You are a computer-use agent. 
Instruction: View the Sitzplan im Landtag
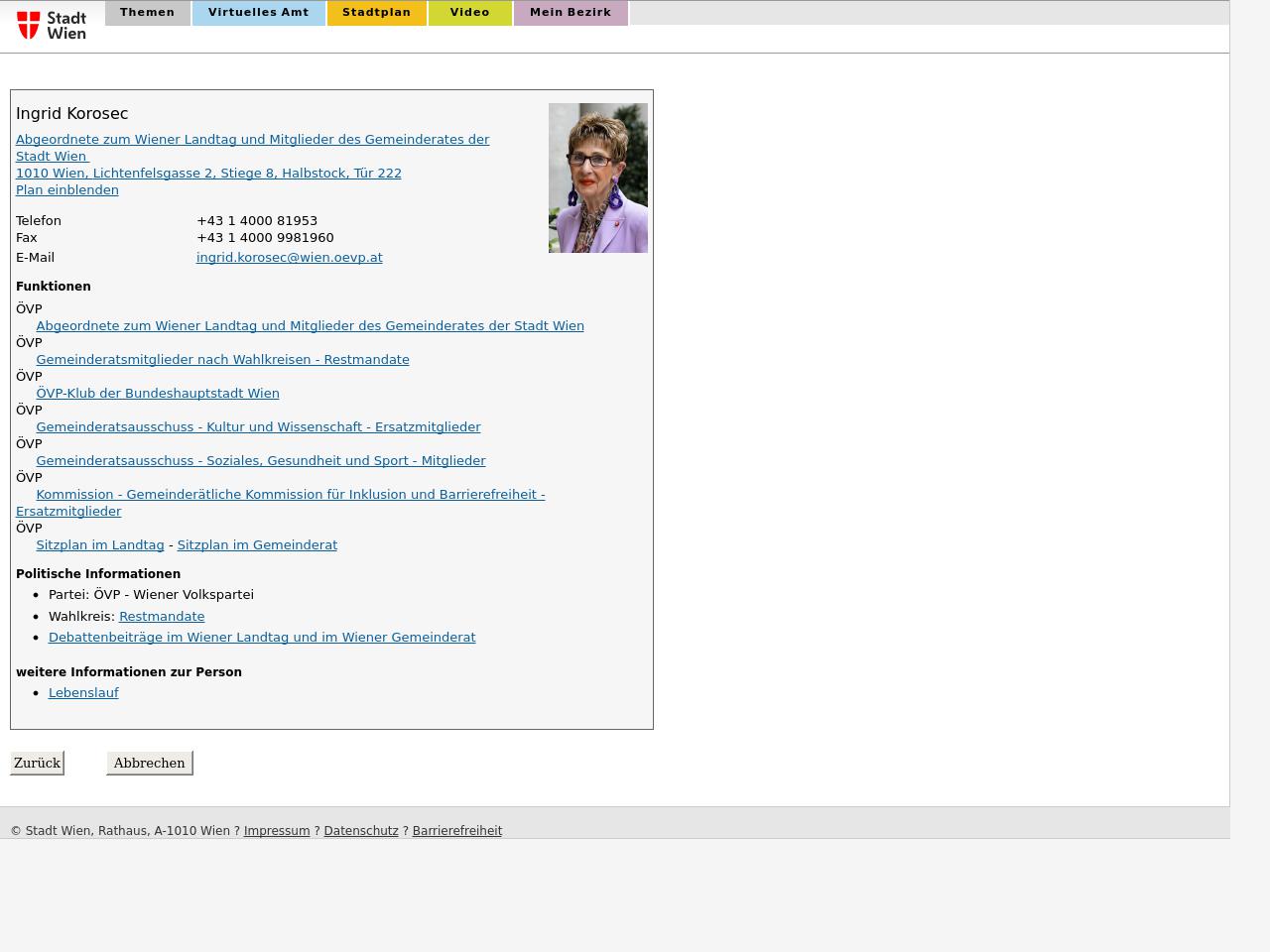[x=99, y=544]
